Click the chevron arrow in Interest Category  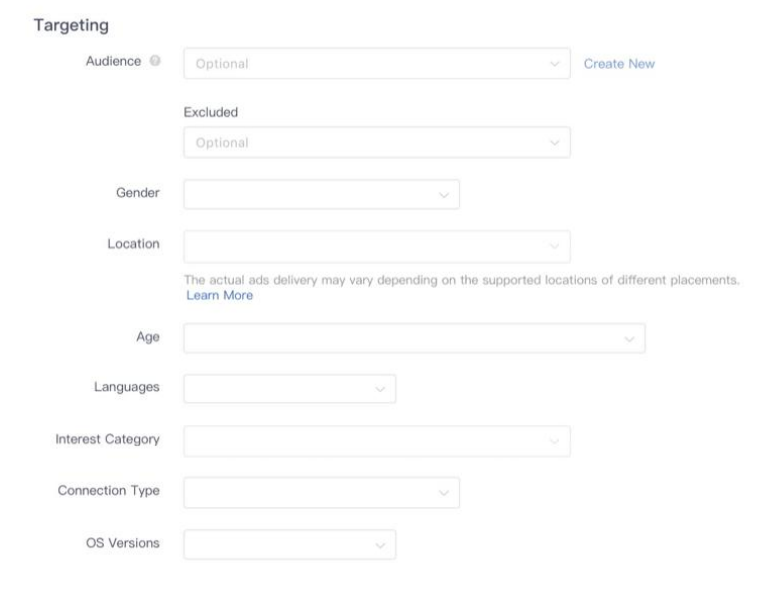click(x=555, y=440)
